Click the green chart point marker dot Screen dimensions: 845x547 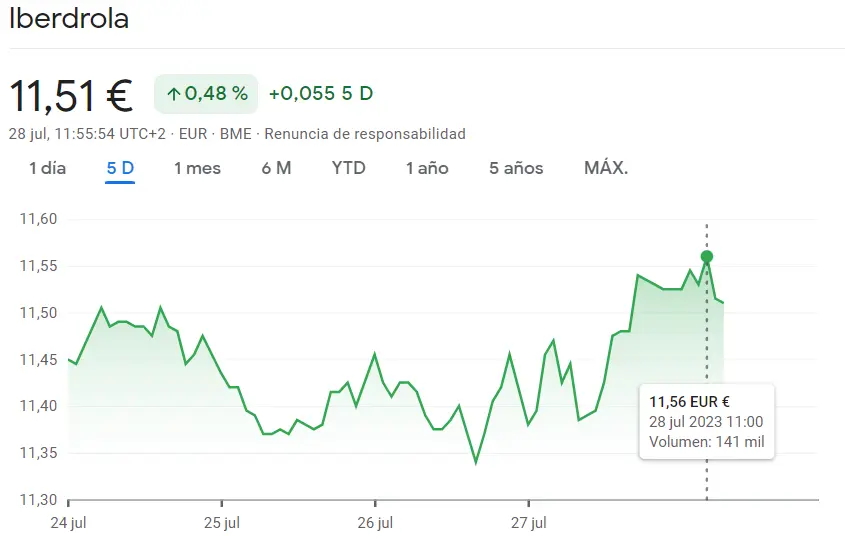coord(707,257)
